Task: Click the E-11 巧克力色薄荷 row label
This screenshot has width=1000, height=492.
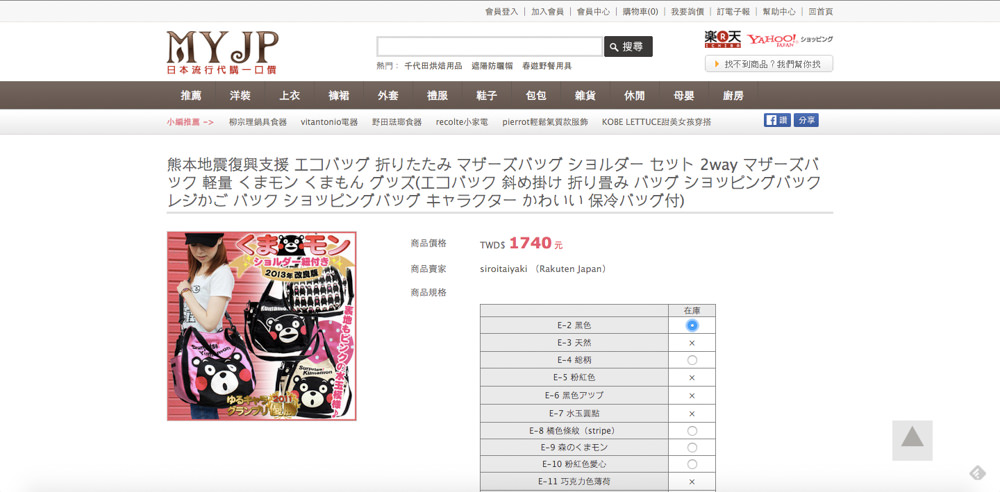Action: tap(574, 482)
